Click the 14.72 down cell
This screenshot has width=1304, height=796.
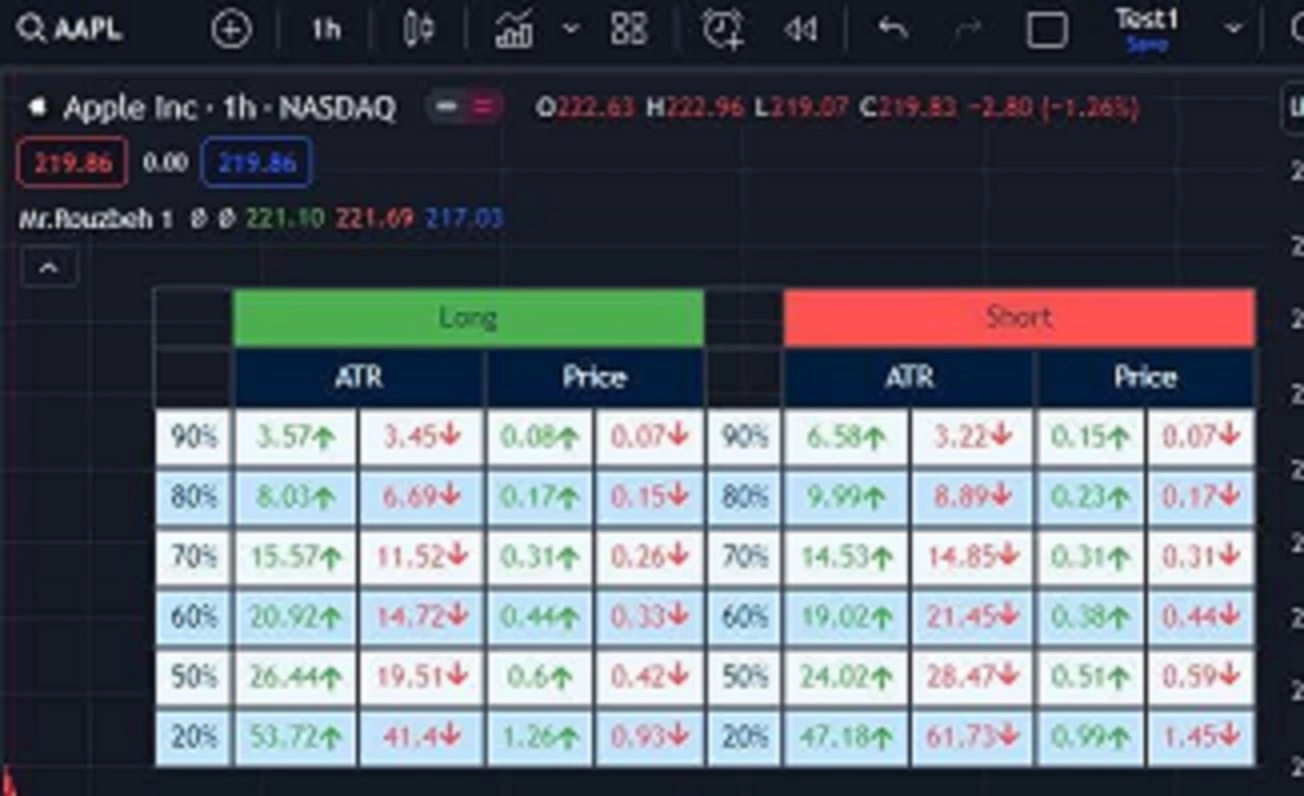(x=421, y=617)
